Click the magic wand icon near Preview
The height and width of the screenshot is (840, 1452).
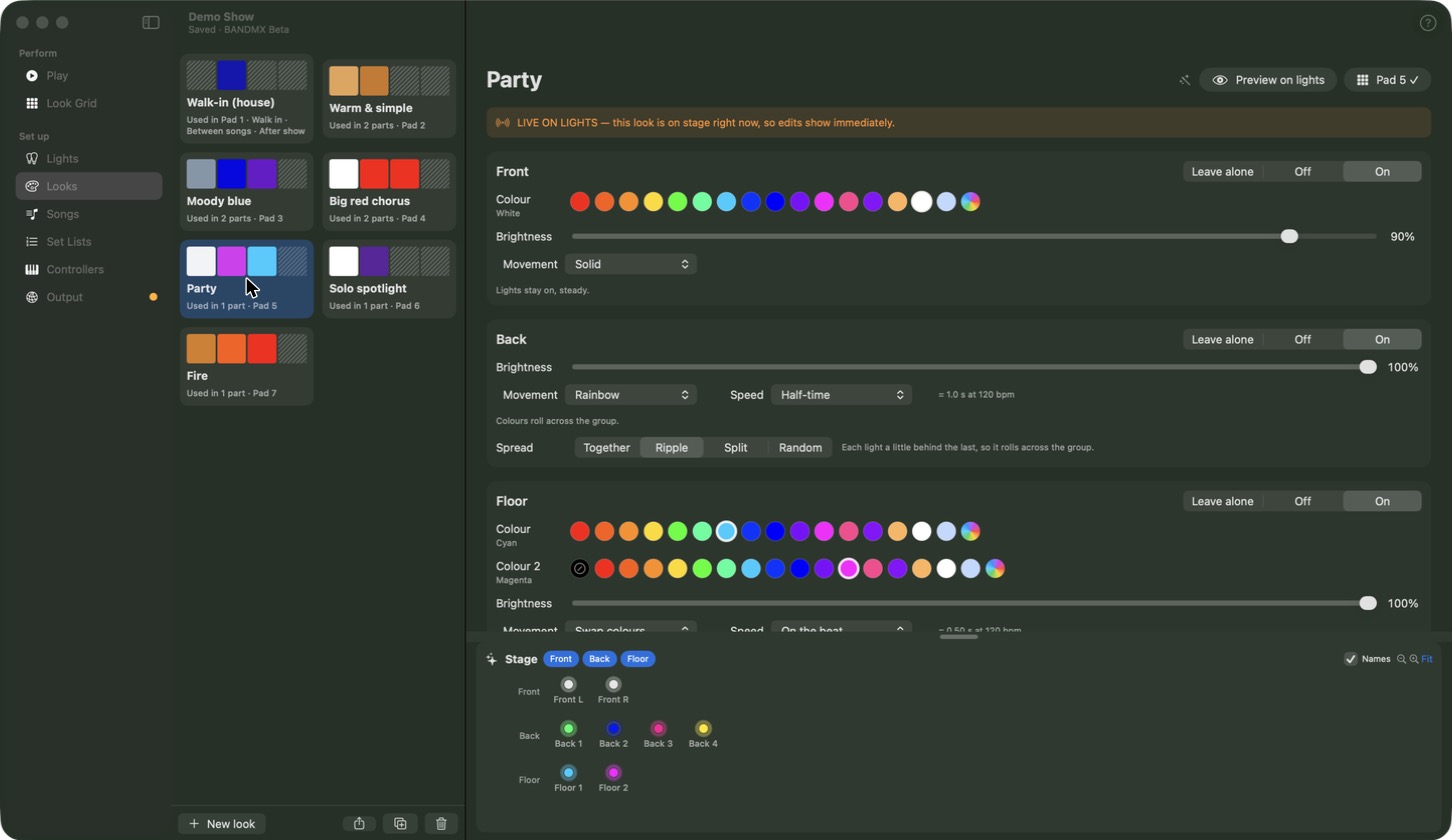1185,80
